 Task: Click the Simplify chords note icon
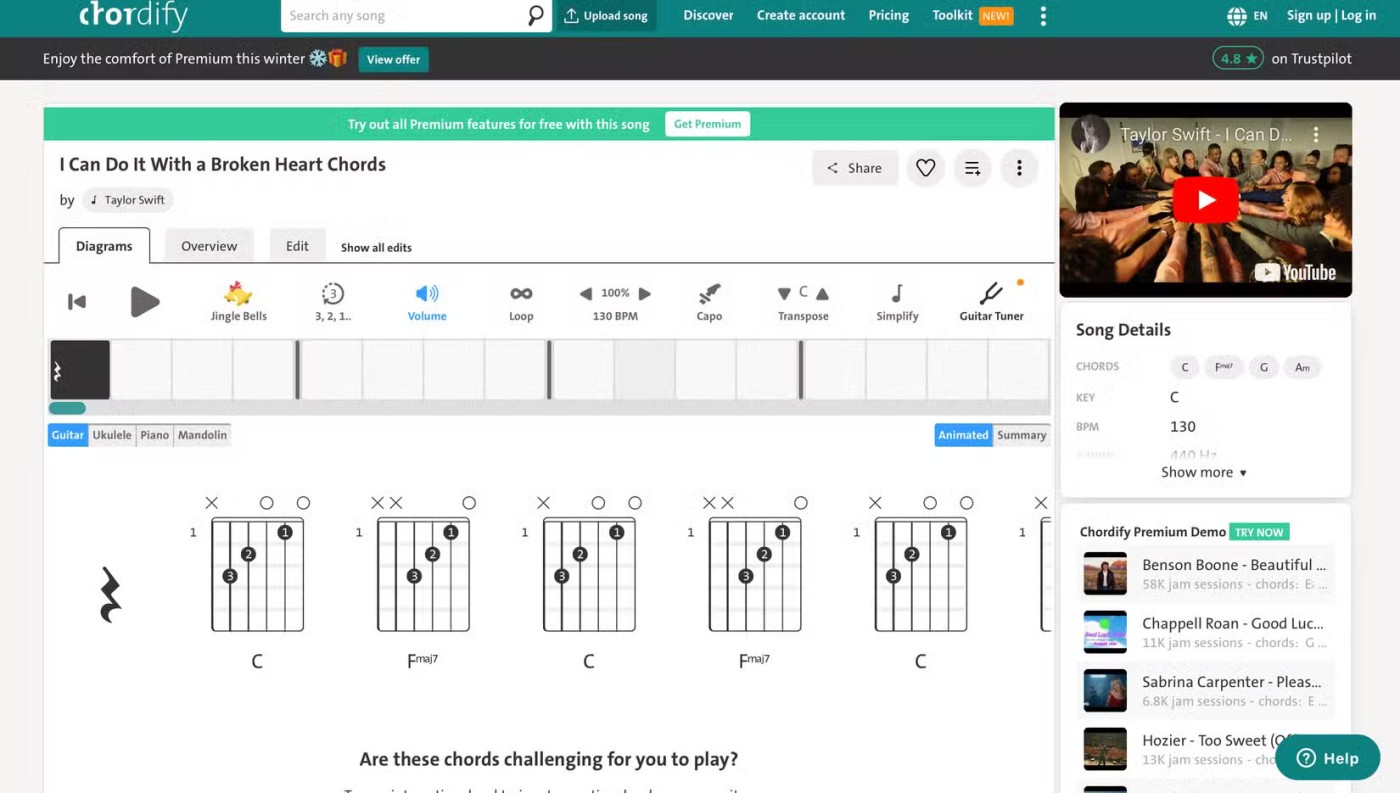tap(897, 294)
